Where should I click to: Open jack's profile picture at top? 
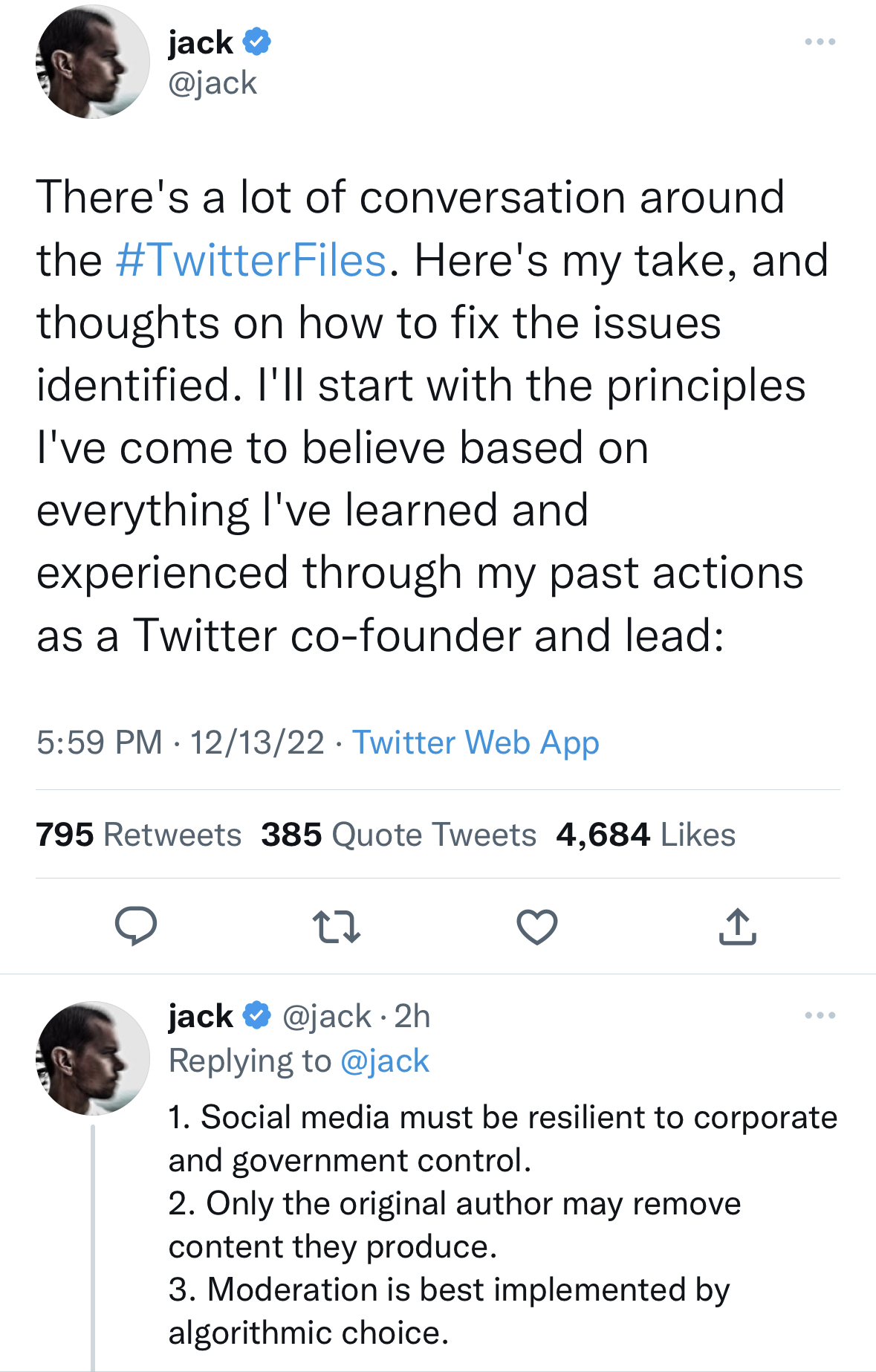coord(93,62)
